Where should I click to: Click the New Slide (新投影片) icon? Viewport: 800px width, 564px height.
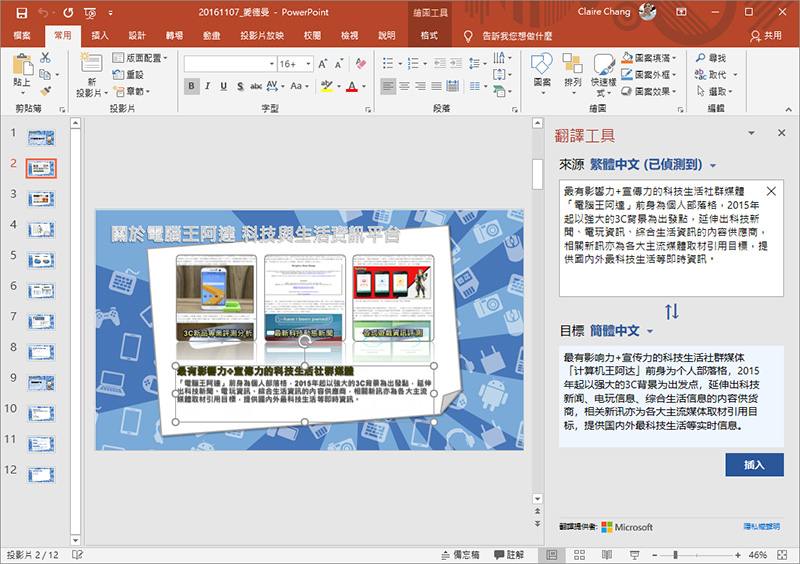(x=91, y=63)
